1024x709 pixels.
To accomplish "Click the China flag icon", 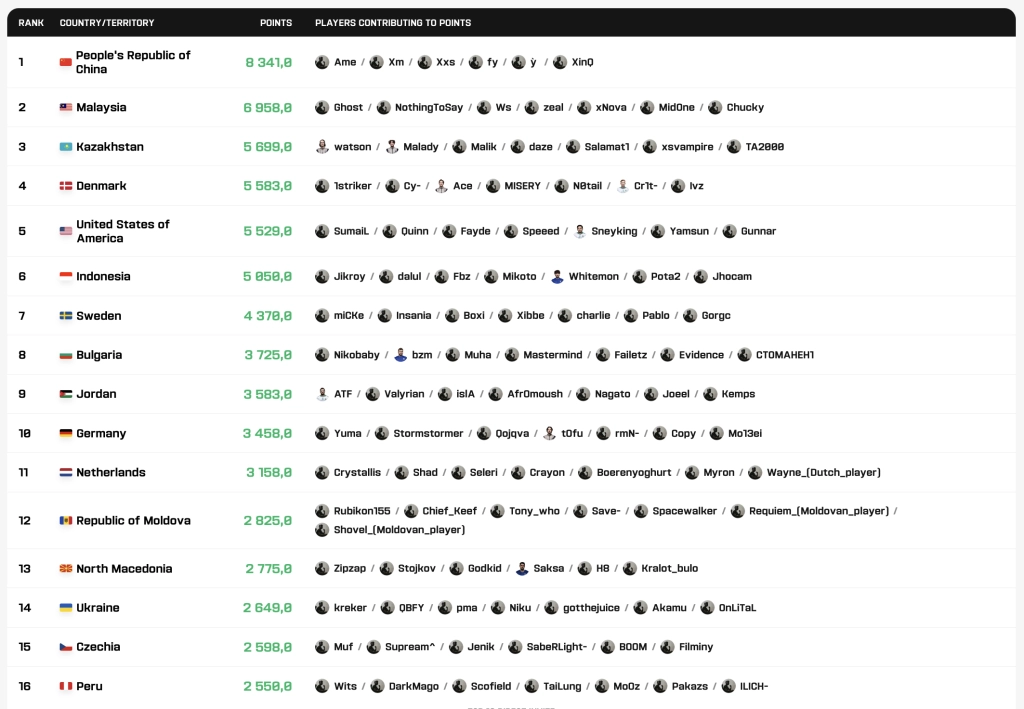I will click(x=65, y=62).
